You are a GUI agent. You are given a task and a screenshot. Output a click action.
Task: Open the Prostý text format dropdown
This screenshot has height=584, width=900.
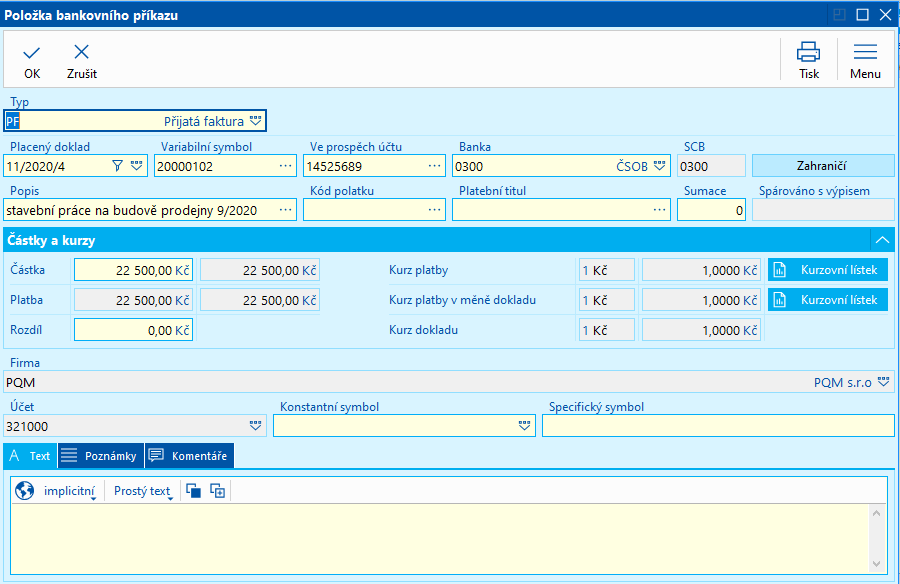click(x=143, y=491)
